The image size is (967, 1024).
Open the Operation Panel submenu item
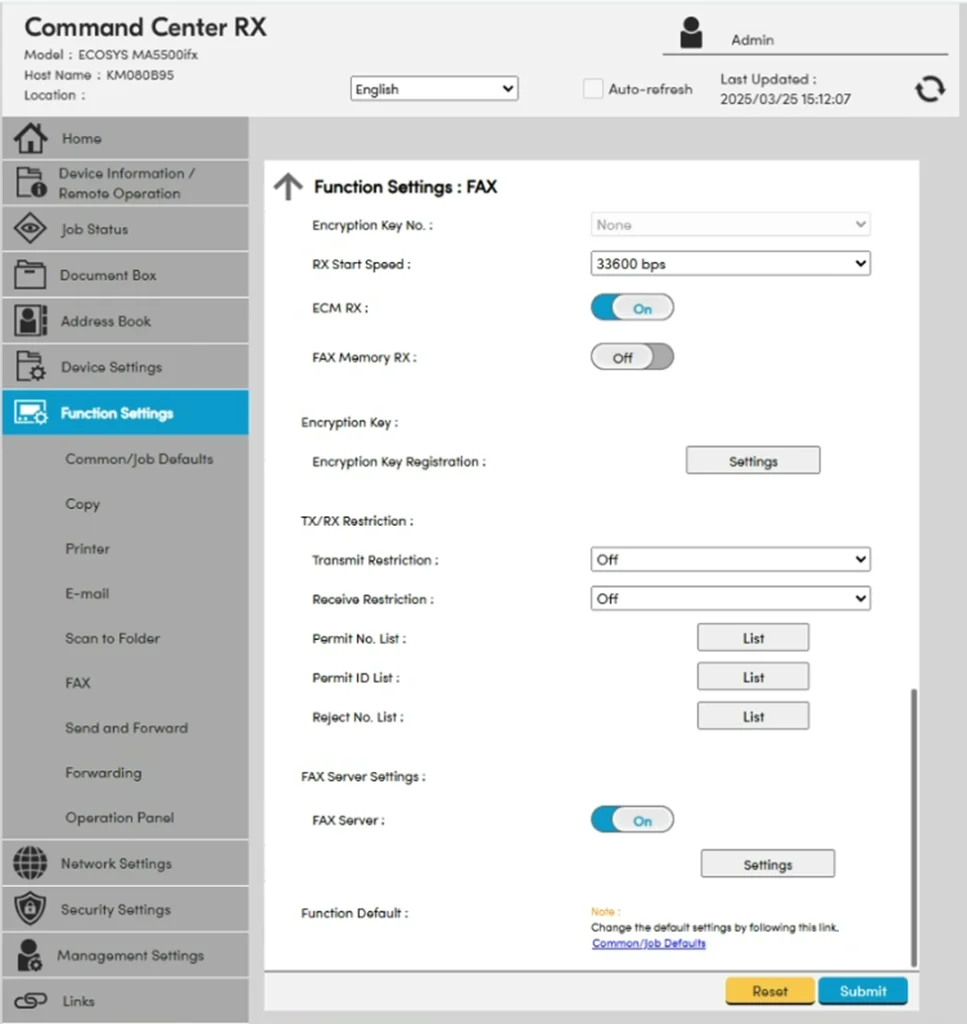(x=119, y=817)
